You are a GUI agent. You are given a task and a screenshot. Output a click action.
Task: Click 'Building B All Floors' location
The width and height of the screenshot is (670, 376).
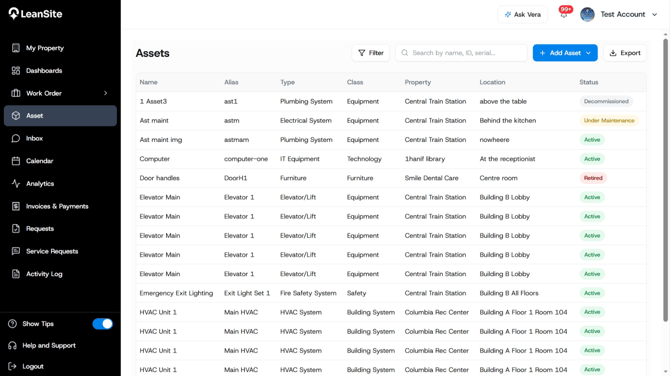(x=509, y=293)
